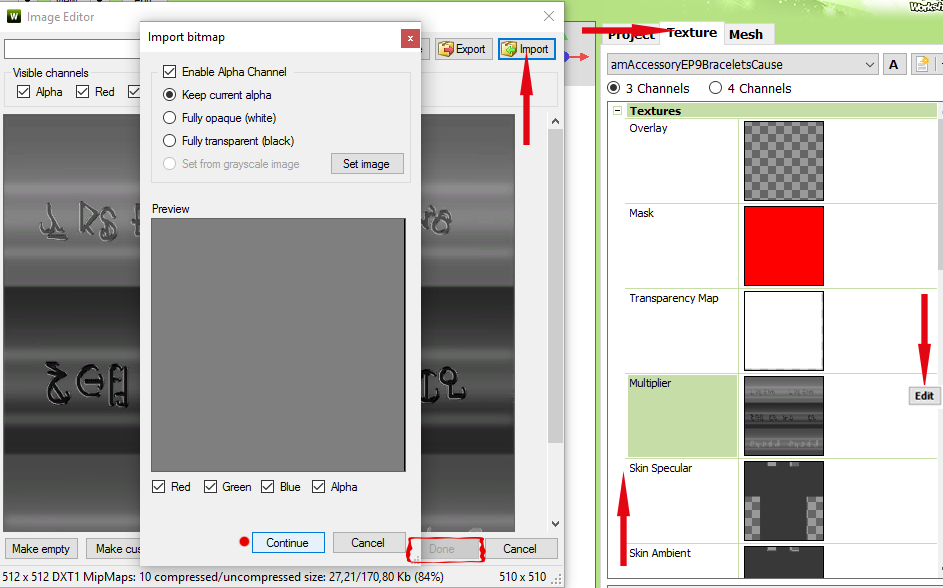Select Fully transparent (black) option
Image resolution: width=943 pixels, height=588 pixels.
[x=170, y=141]
